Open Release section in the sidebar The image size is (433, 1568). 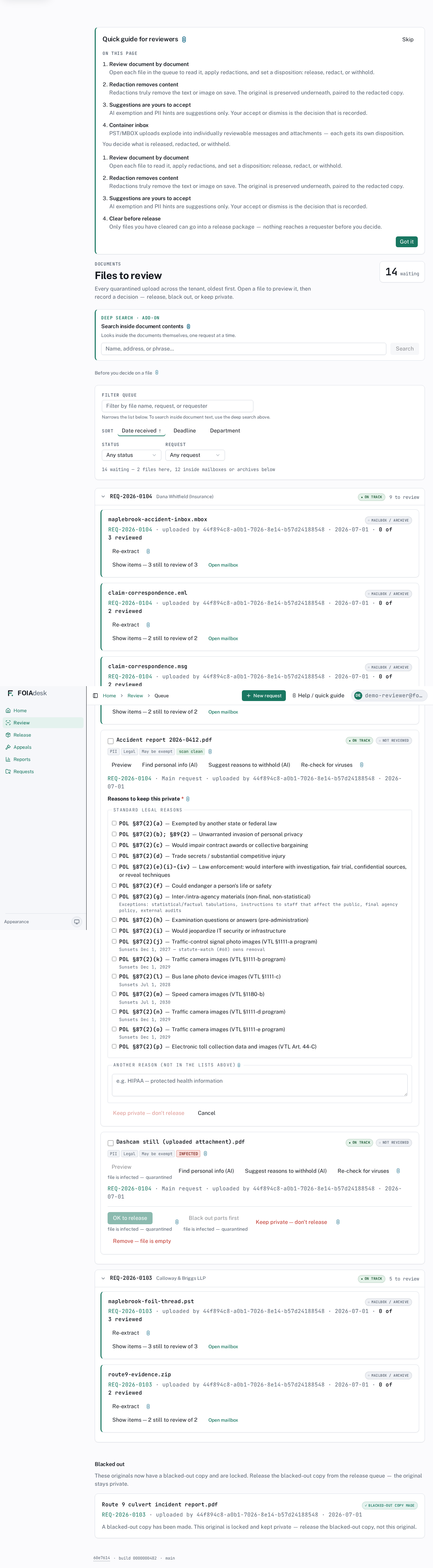43,735
